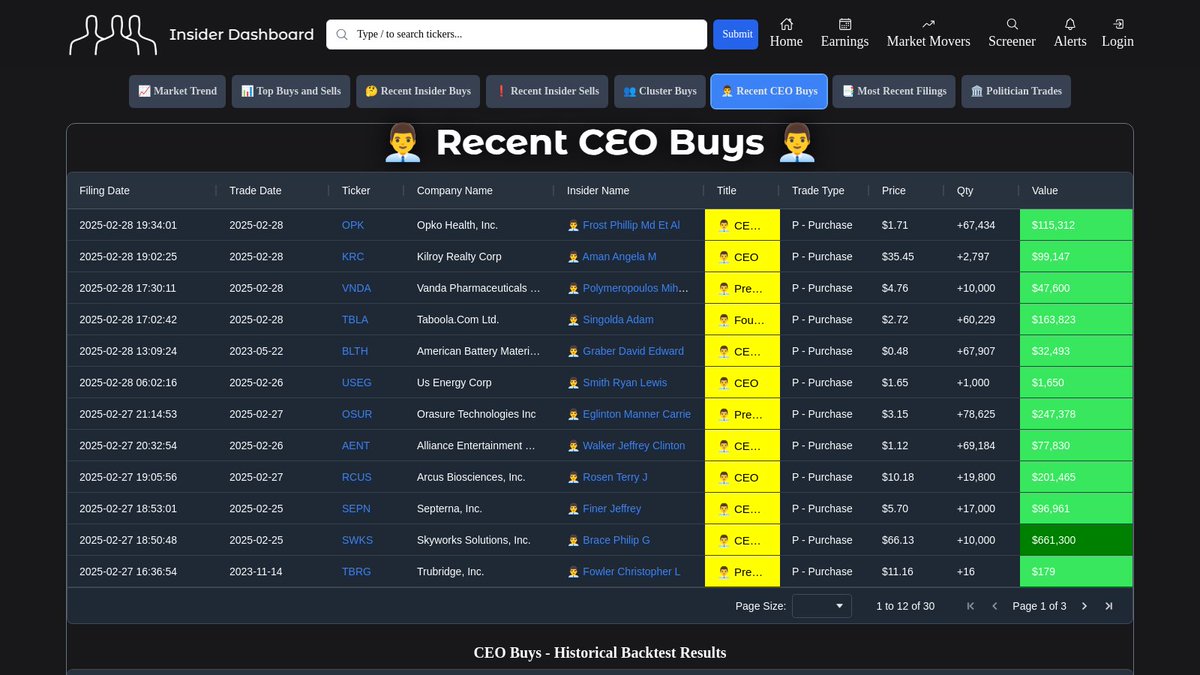Open Cluster Buys tab
Image resolution: width=1200 pixels, height=675 pixels.
click(x=660, y=91)
